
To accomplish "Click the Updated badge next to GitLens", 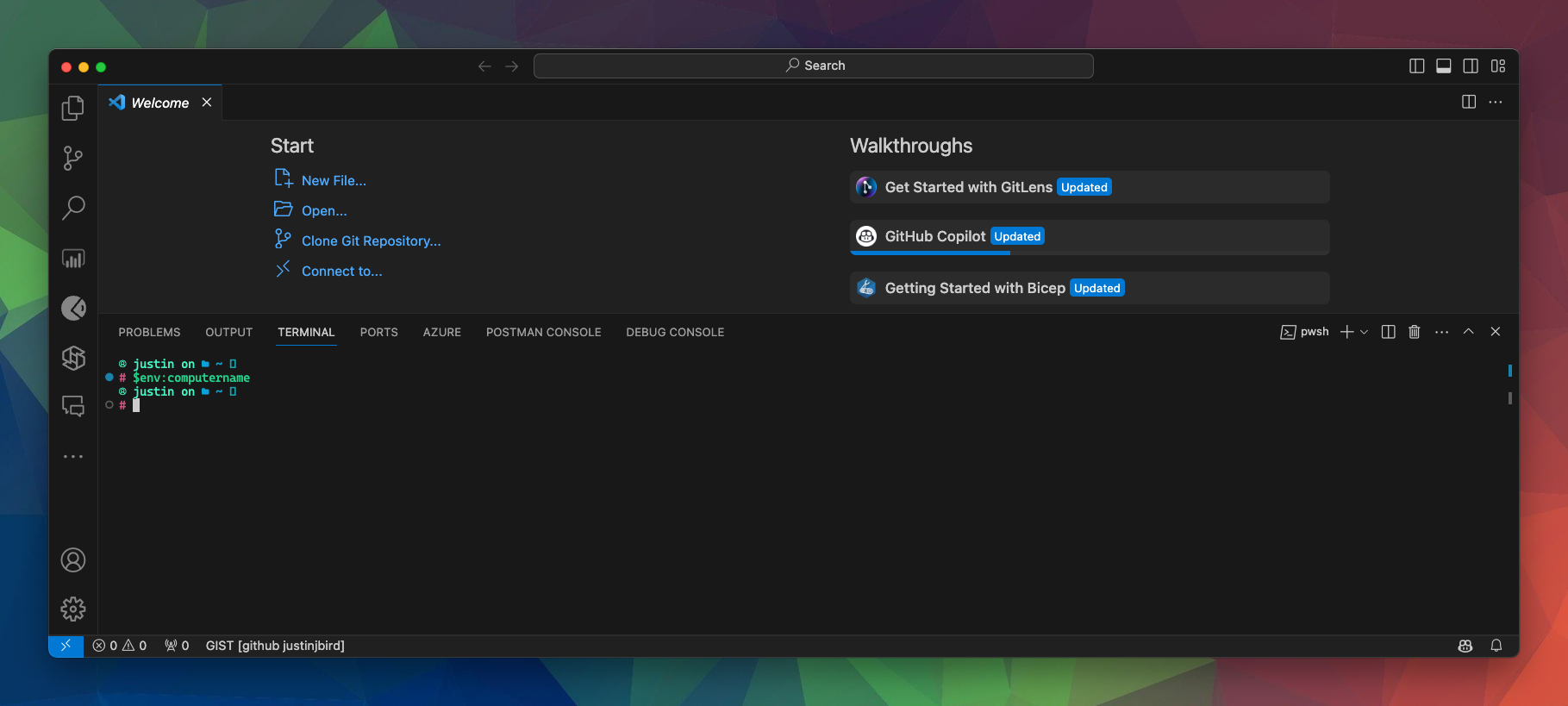I will point(1084,187).
